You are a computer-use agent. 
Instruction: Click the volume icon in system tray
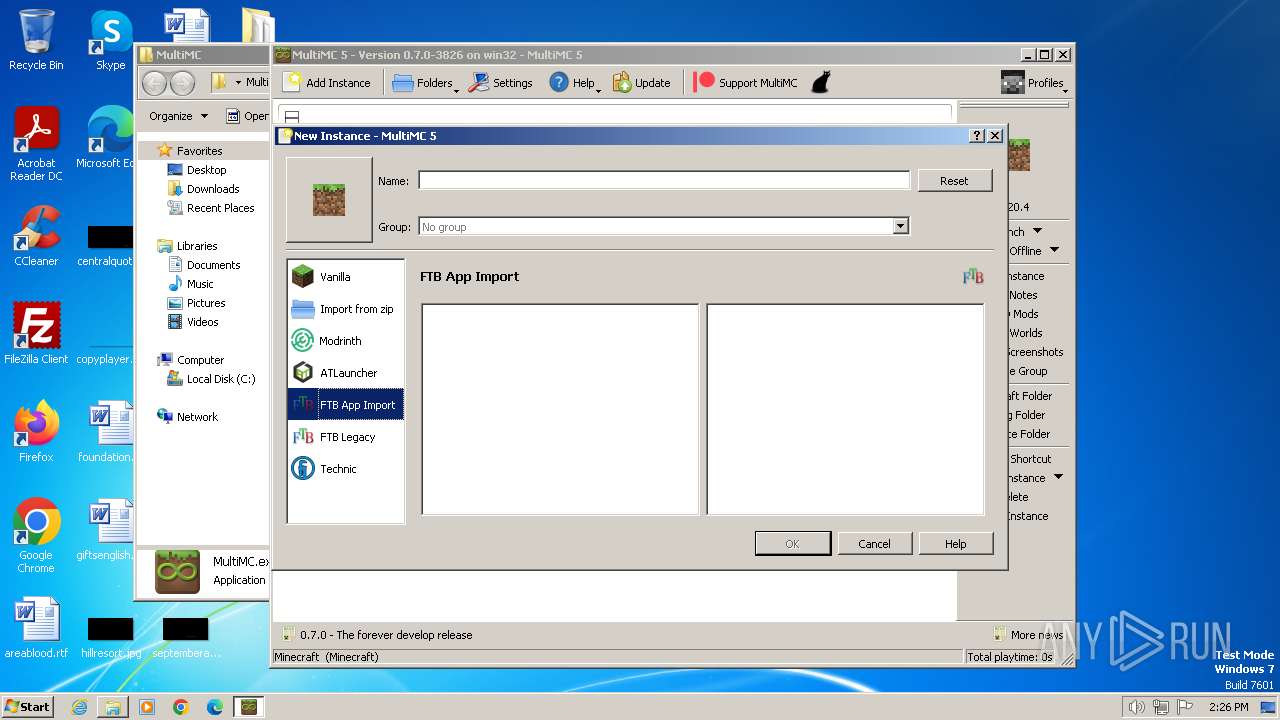click(1136, 707)
